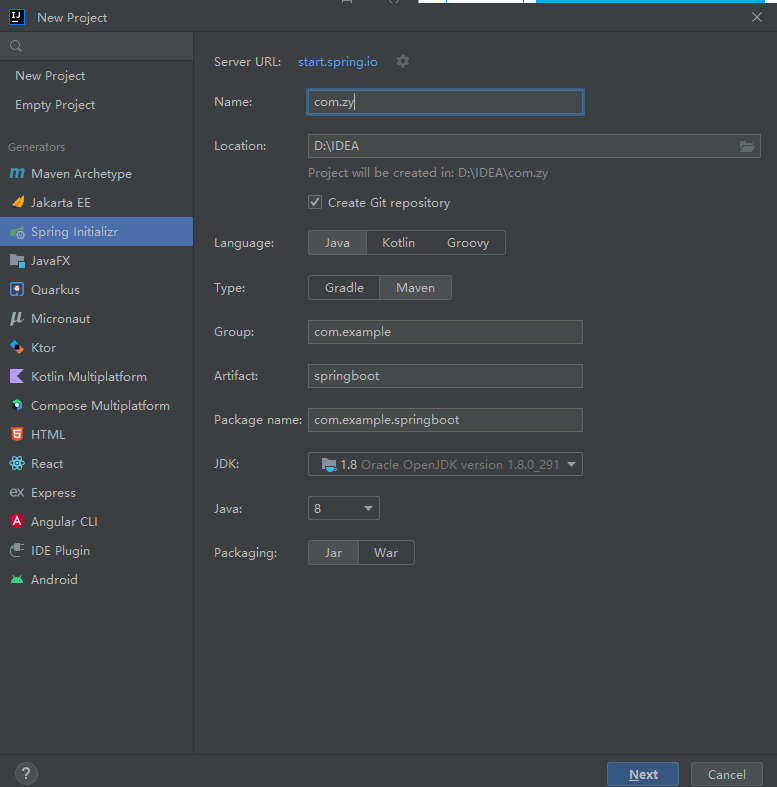The image size is (777, 787).
Task: Select the Maven Archetype generator
Action: (x=81, y=174)
